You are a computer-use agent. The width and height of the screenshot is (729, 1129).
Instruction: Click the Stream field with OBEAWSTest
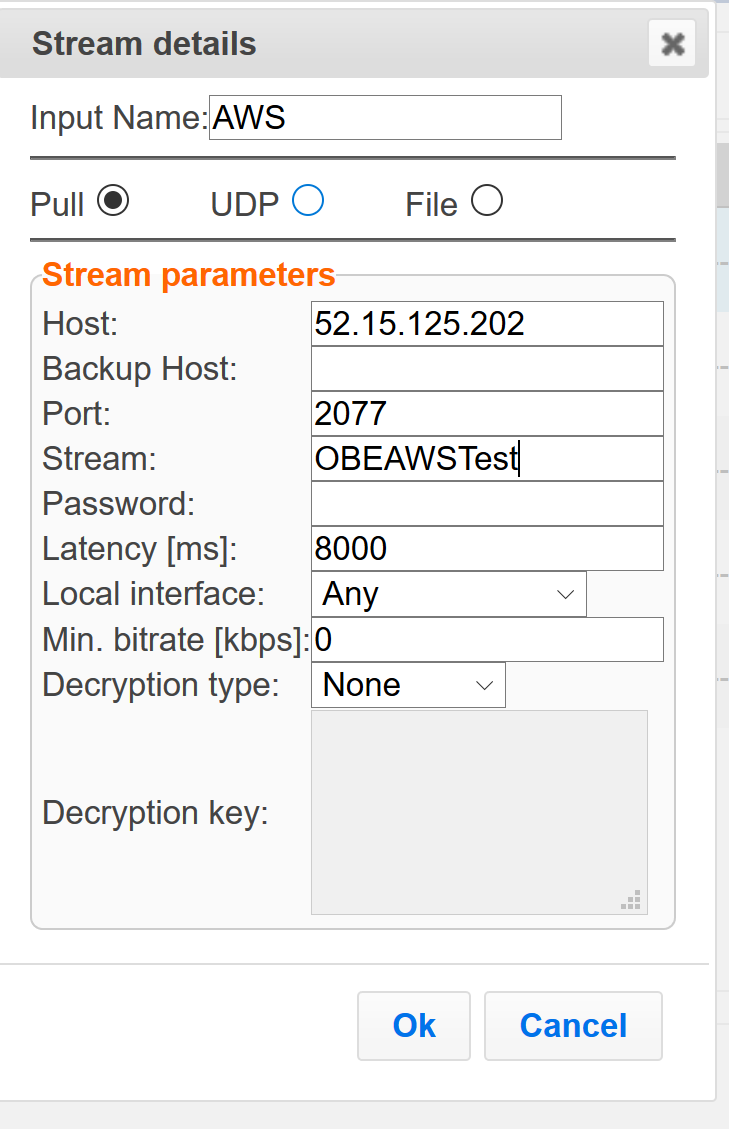coord(488,459)
